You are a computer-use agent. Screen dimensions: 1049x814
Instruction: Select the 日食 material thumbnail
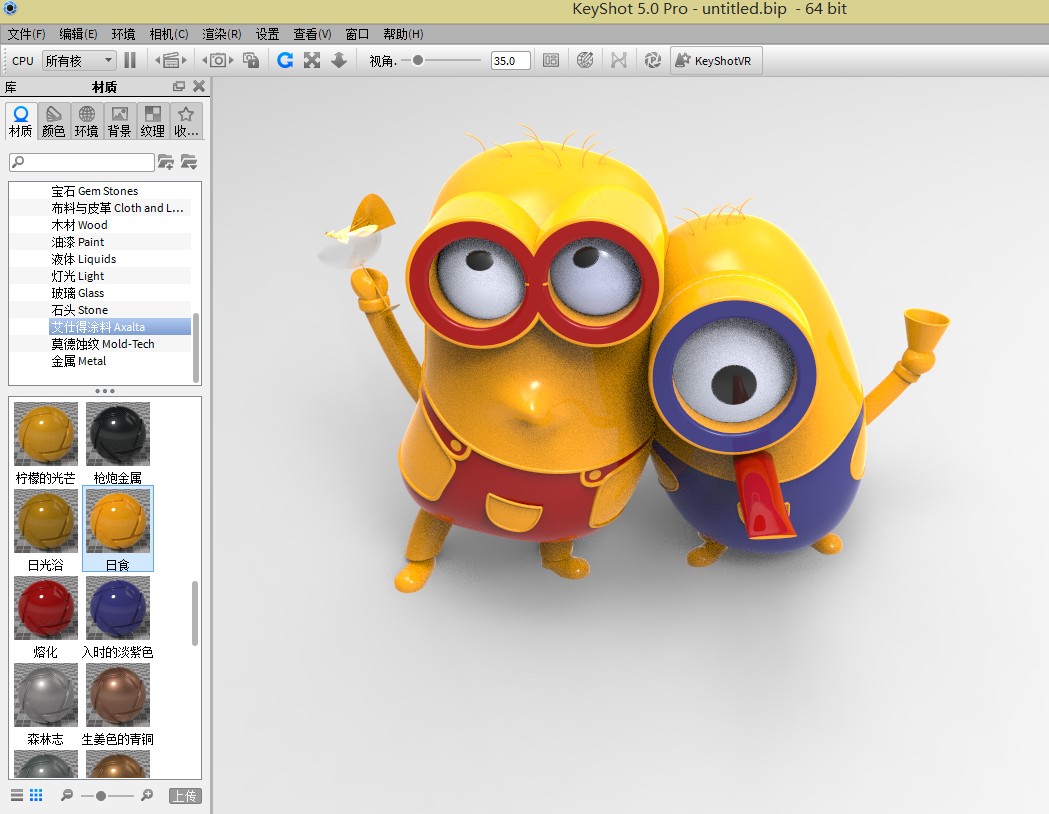[118, 520]
